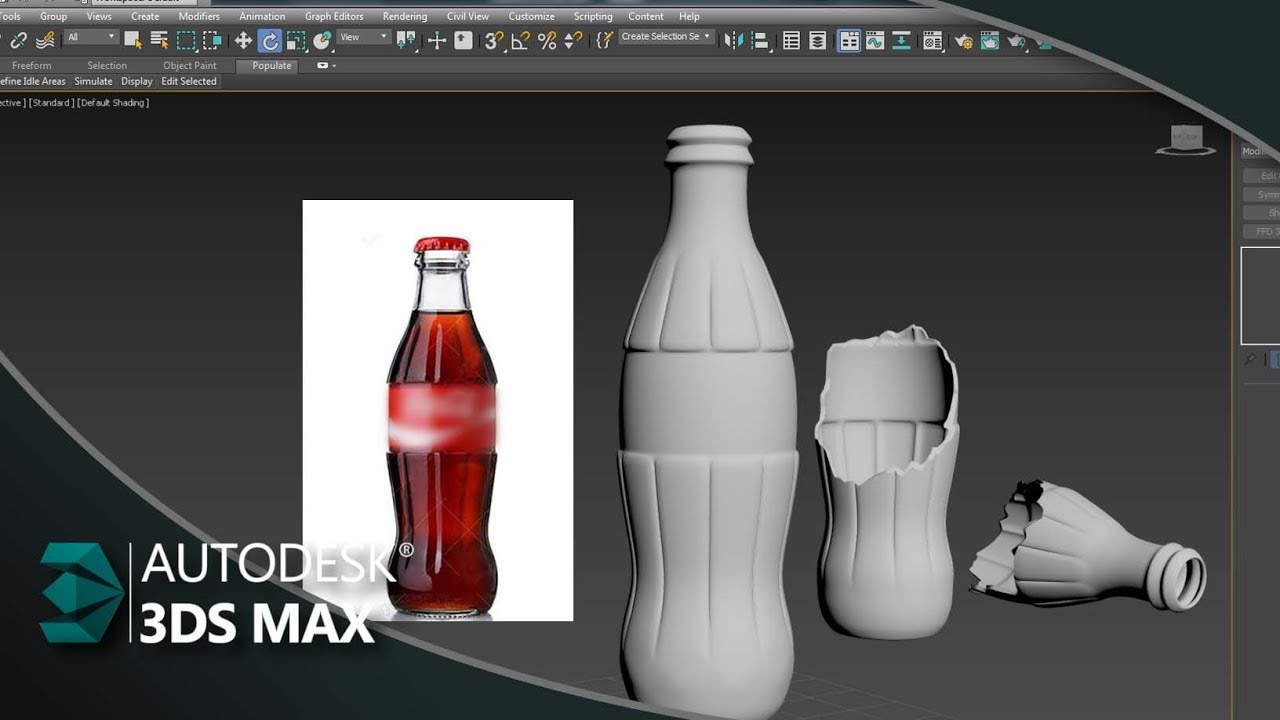The width and height of the screenshot is (1280, 720).
Task: Open the Graph Editors menu
Action: [334, 16]
